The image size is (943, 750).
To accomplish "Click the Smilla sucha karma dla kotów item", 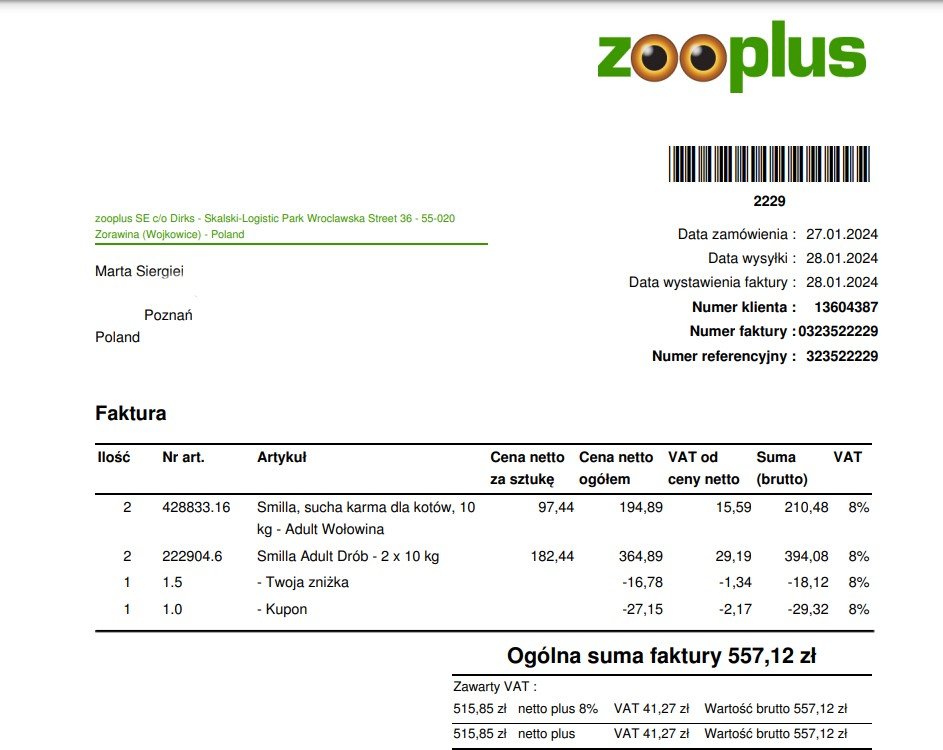I will point(366,518).
